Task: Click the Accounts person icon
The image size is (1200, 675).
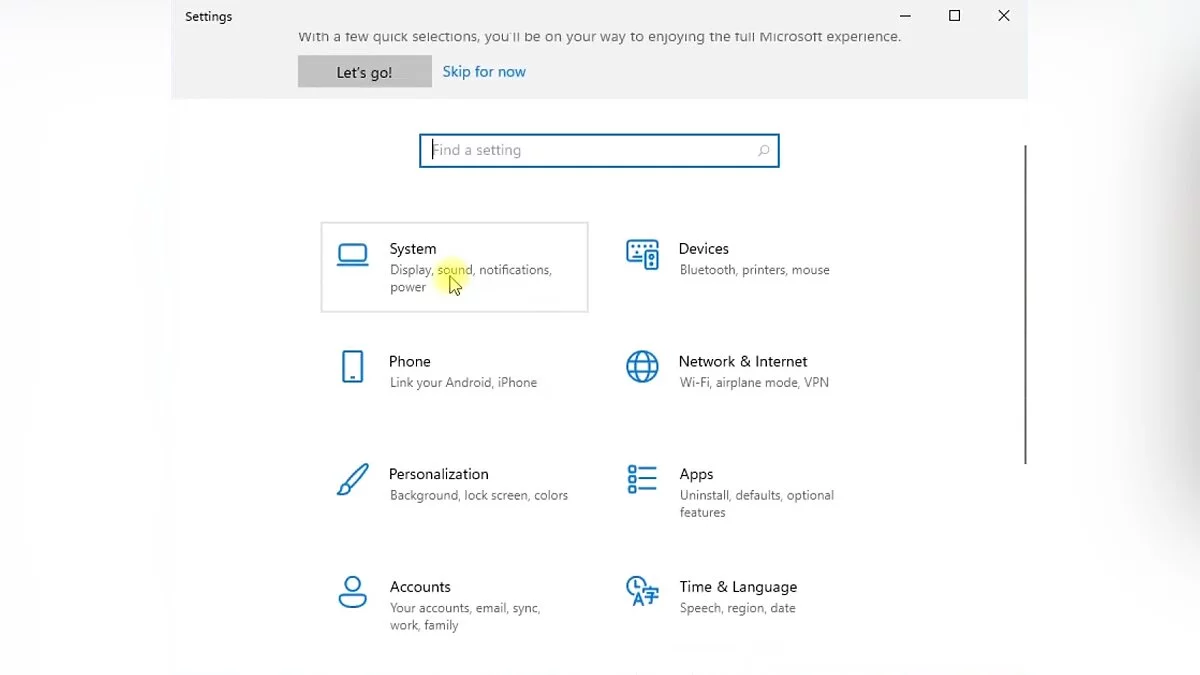Action: point(352,592)
